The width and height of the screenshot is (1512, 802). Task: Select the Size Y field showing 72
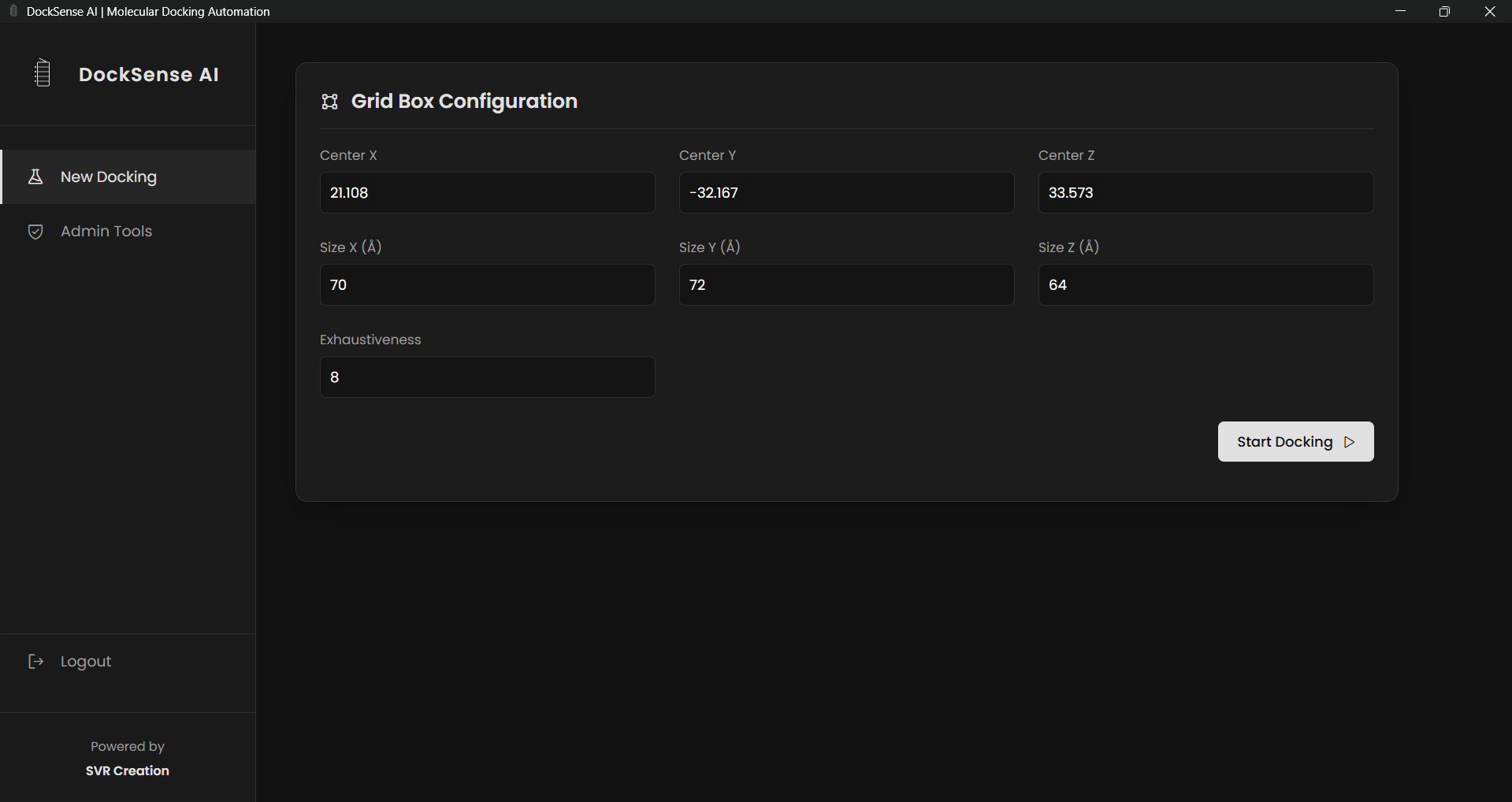[846, 284]
